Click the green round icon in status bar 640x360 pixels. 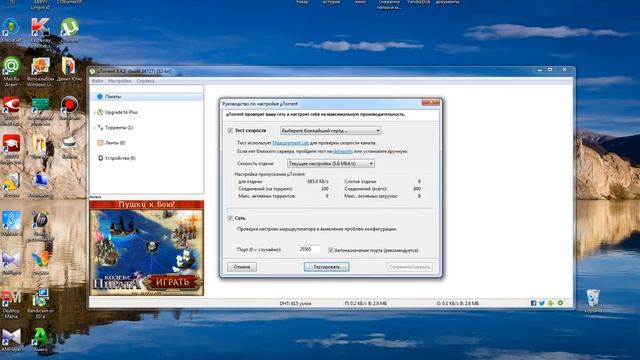[x=560, y=303]
